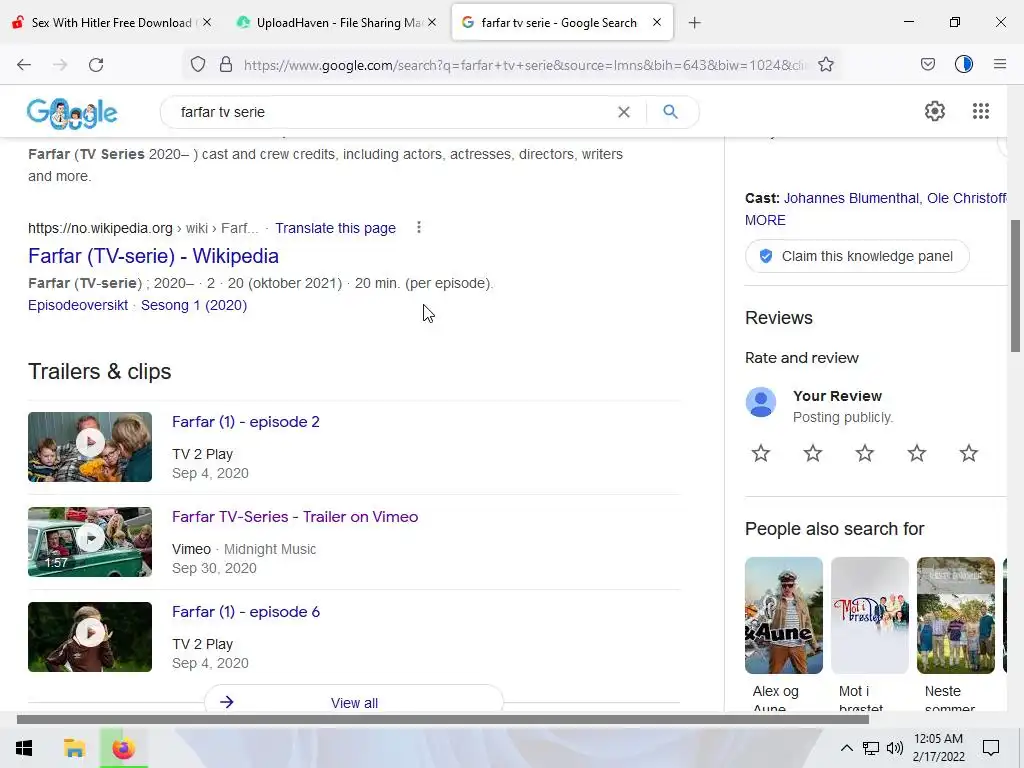The image size is (1024, 768).
Task: Click Translate this page link
Action: 335,228
